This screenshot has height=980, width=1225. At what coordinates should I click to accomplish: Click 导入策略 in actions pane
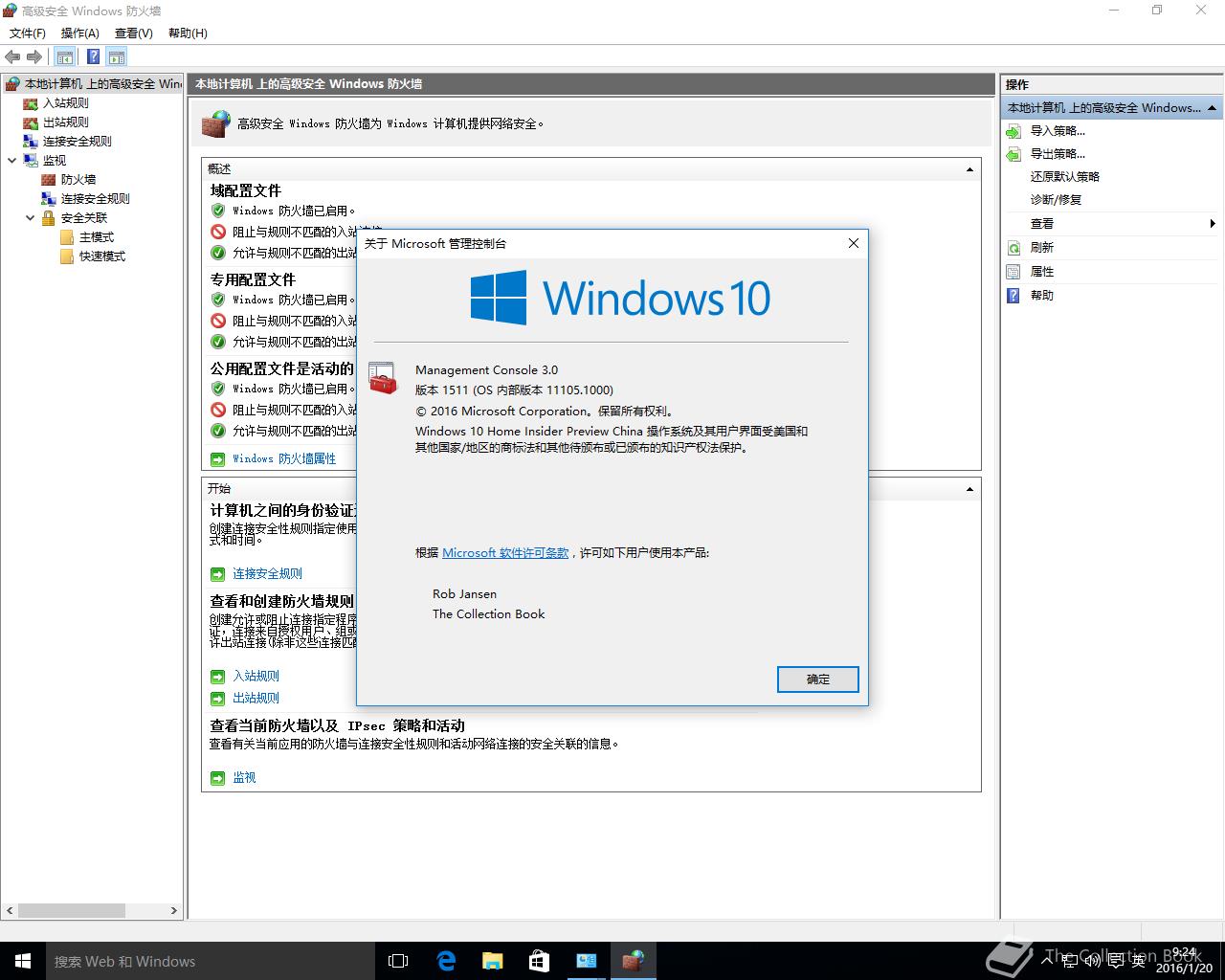[x=1058, y=131]
